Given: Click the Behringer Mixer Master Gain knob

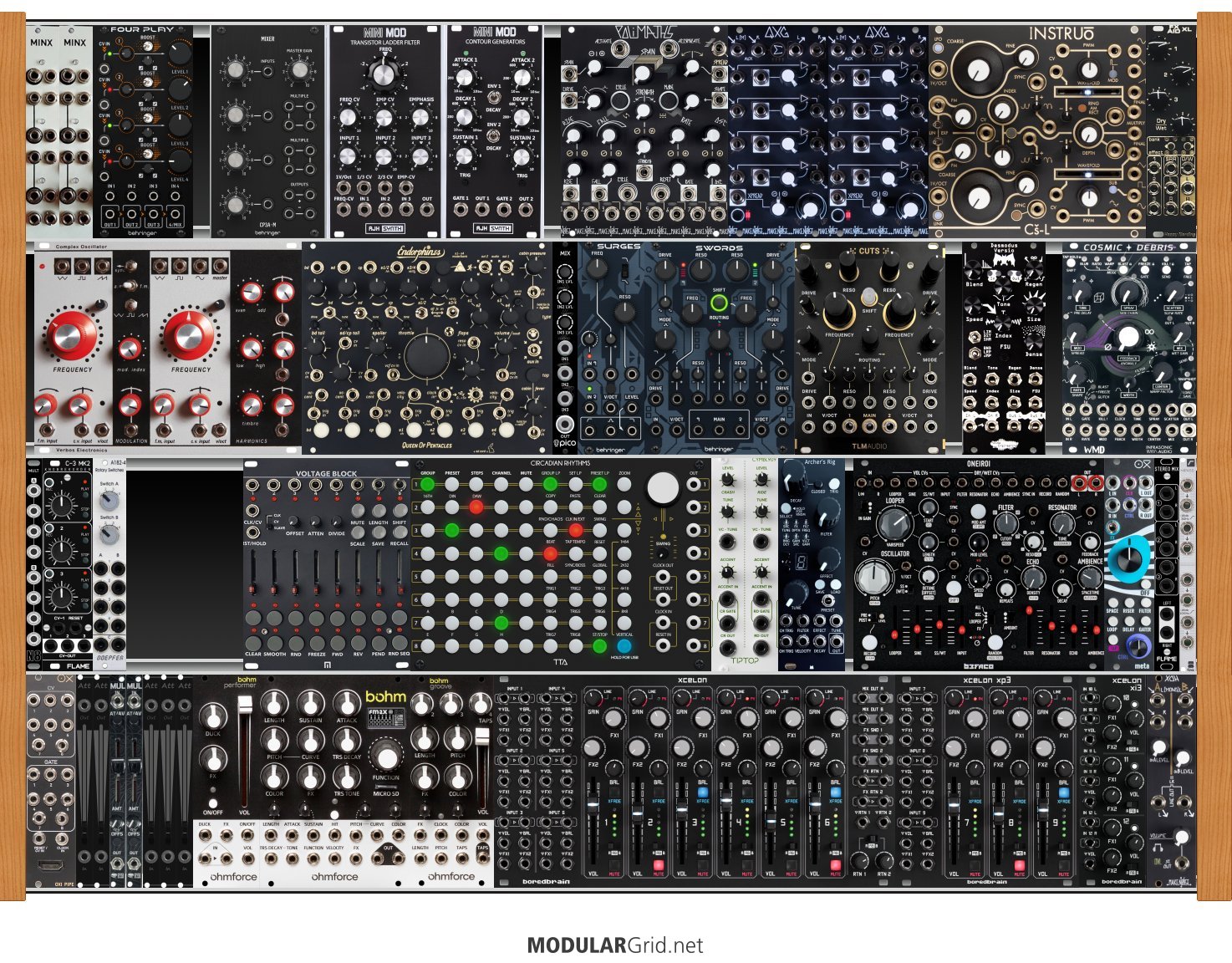Looking at the screenshot, I should 299,69.
